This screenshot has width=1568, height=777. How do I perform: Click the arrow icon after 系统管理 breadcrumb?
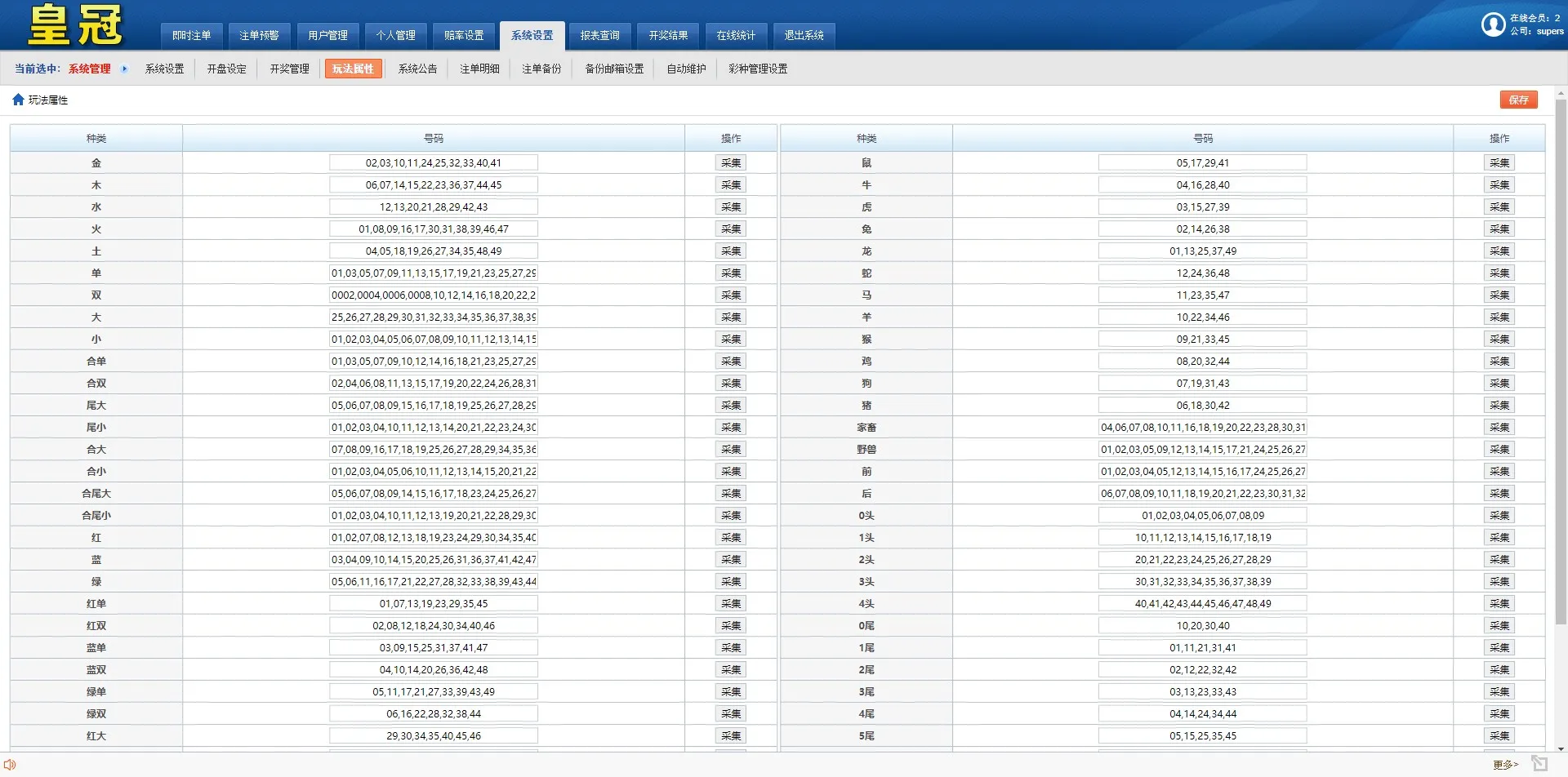[124, 69]
